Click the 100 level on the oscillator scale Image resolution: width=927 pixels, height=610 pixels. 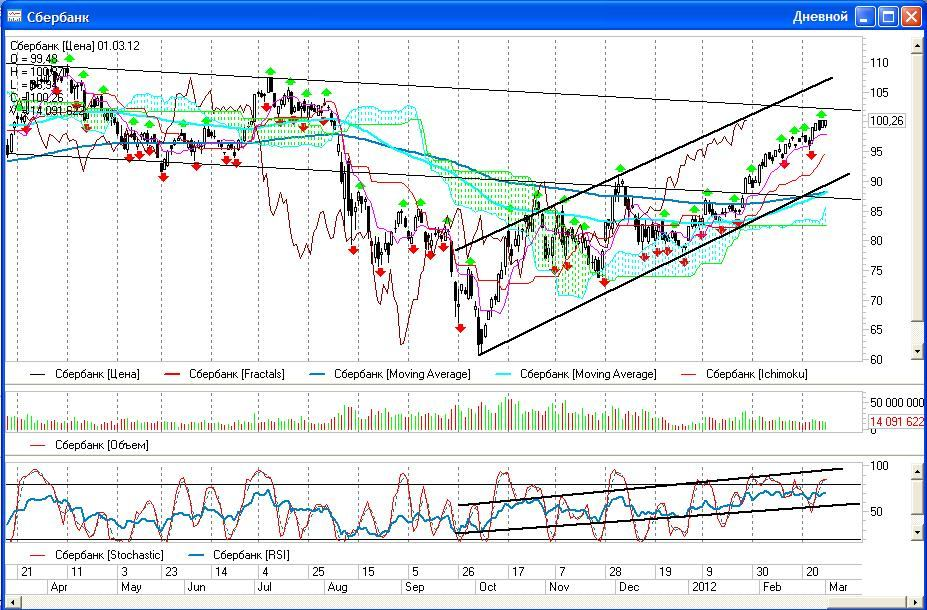click(879, 466)
